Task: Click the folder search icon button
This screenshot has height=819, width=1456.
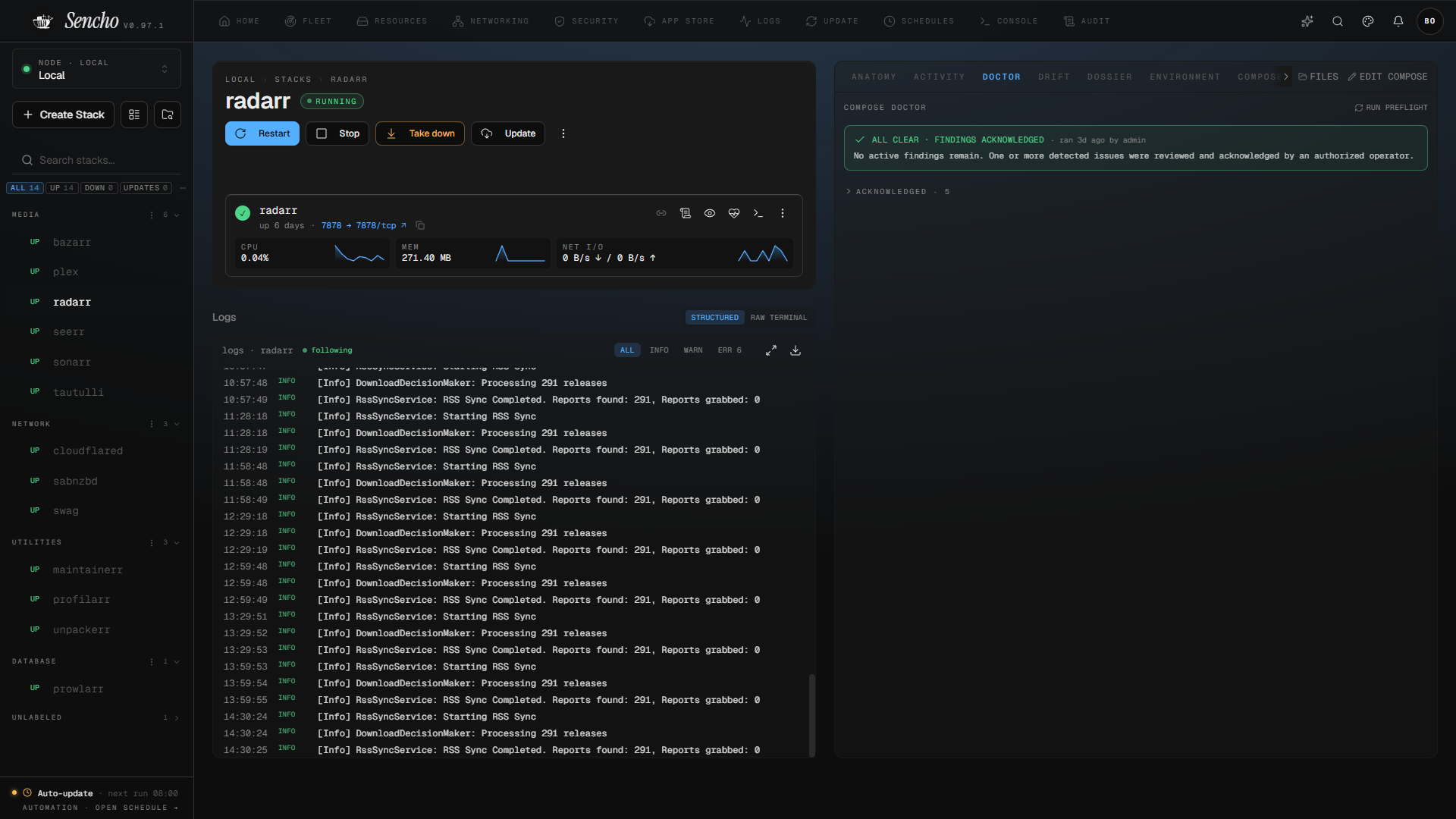Action: pyautogui.click(x=168, y=115)
